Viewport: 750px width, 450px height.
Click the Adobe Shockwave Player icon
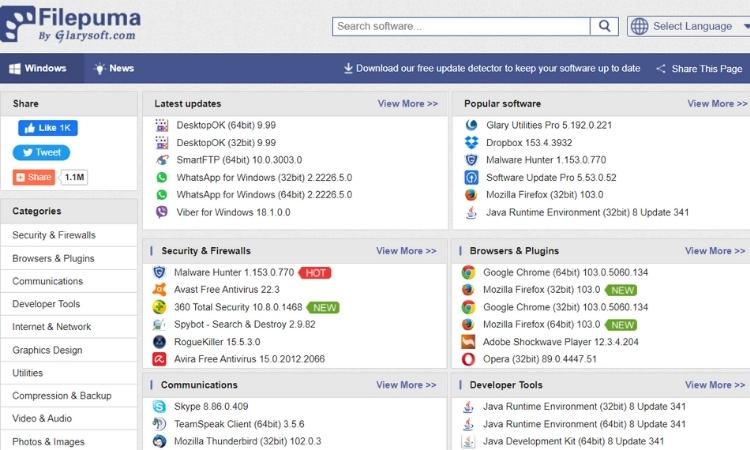point(468,341)
